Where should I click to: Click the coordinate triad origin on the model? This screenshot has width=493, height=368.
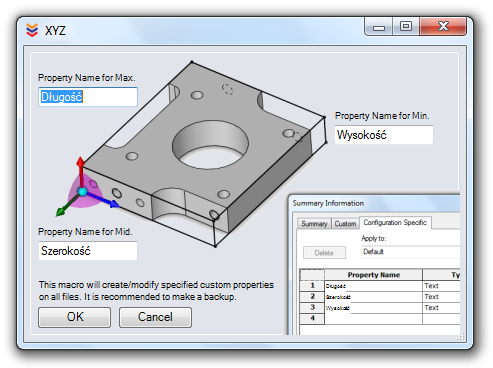[x=82, y=191]
